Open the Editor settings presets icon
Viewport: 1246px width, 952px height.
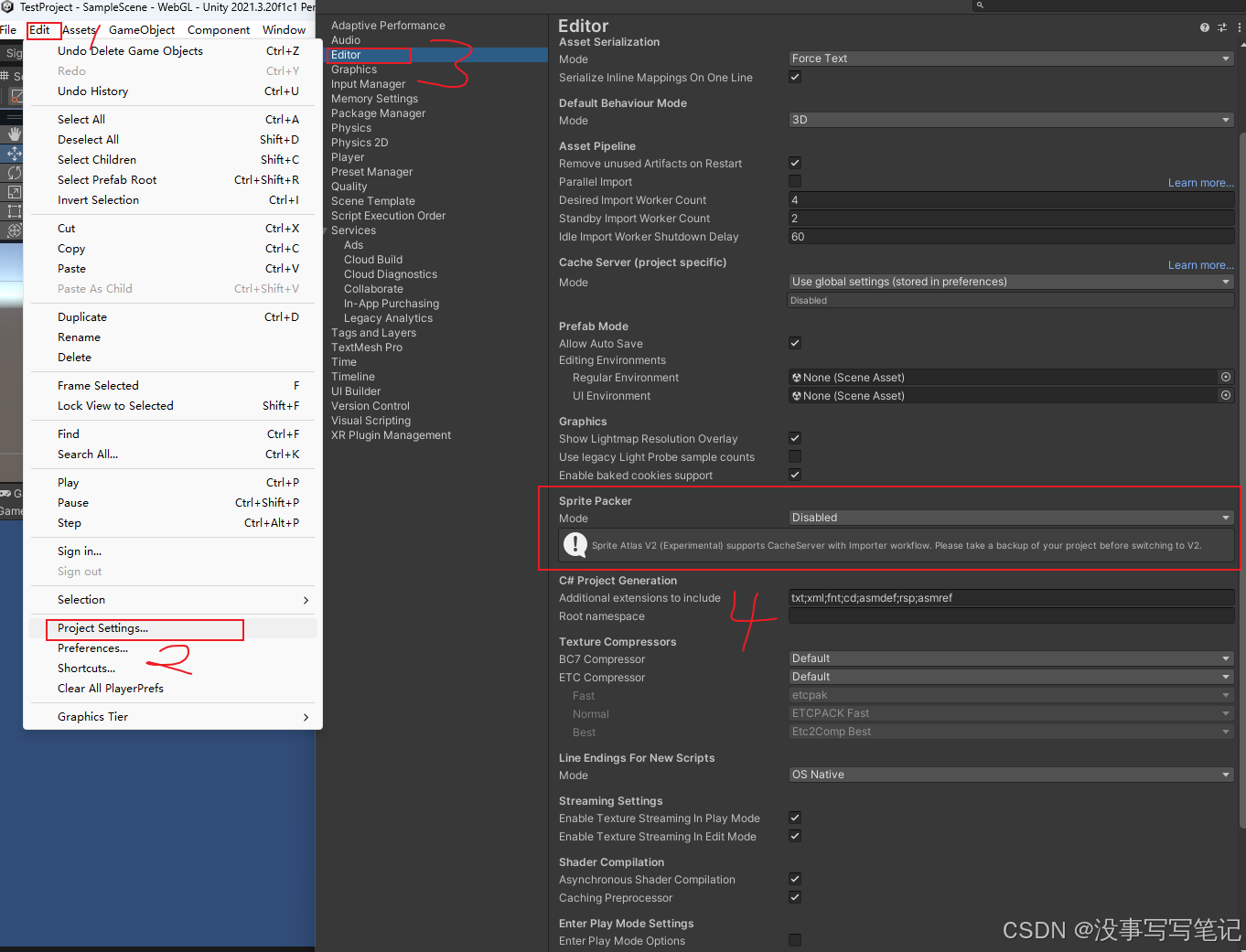tap(1222, 27)
